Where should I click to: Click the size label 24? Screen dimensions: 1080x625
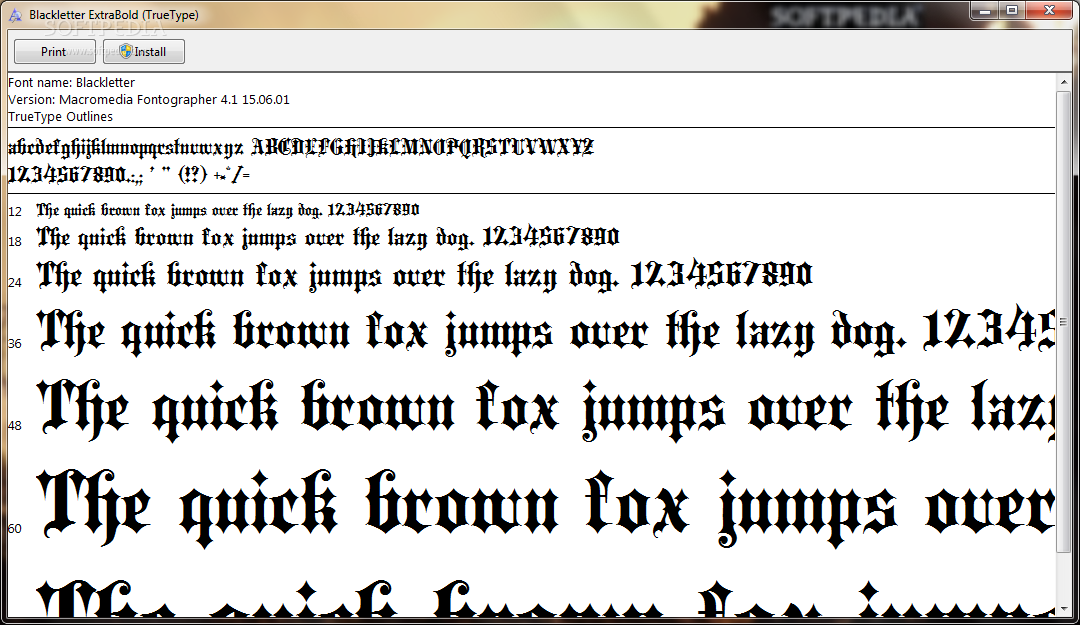pos(15,283)
